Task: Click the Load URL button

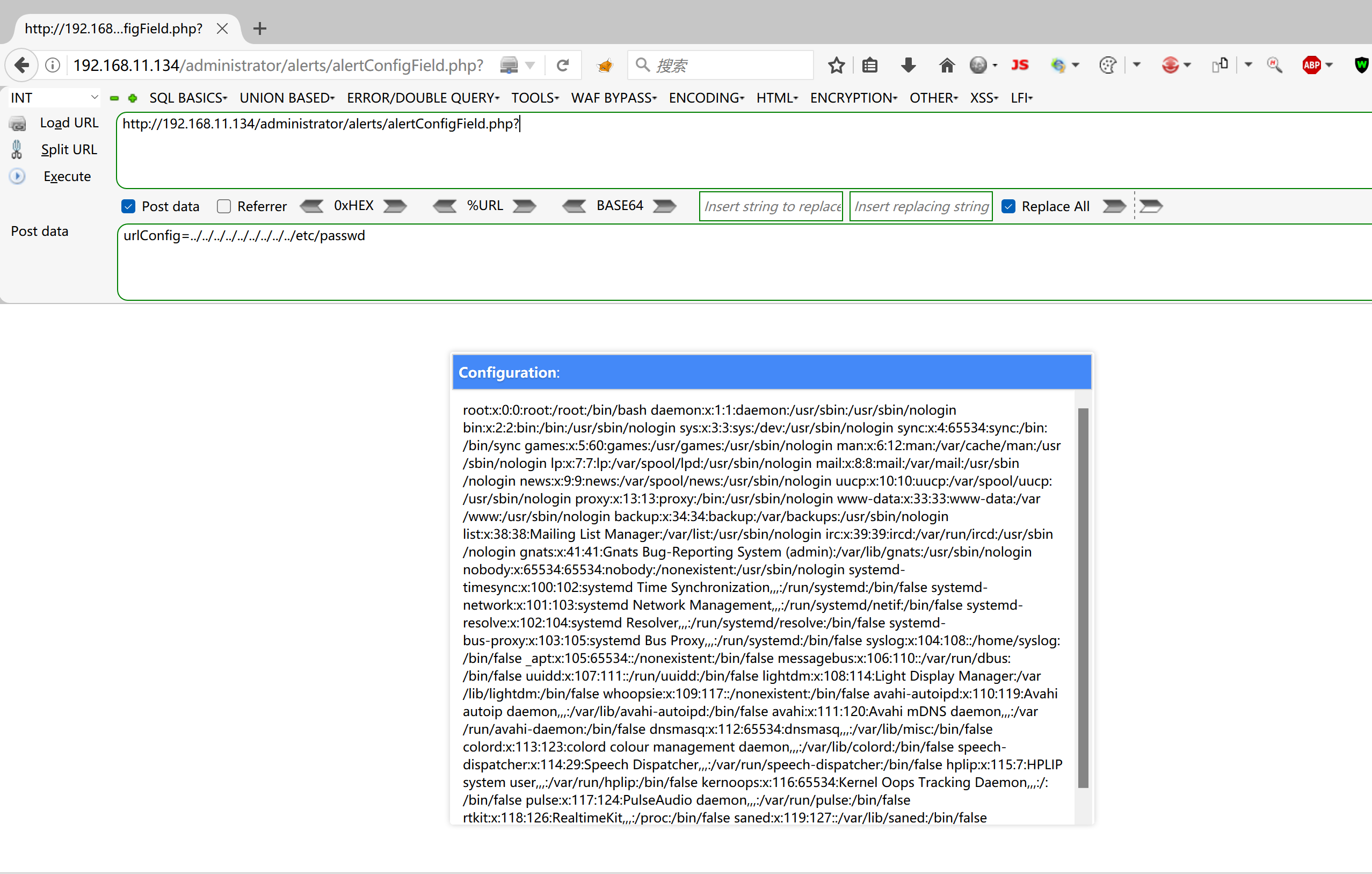Action: click(68, 122)
